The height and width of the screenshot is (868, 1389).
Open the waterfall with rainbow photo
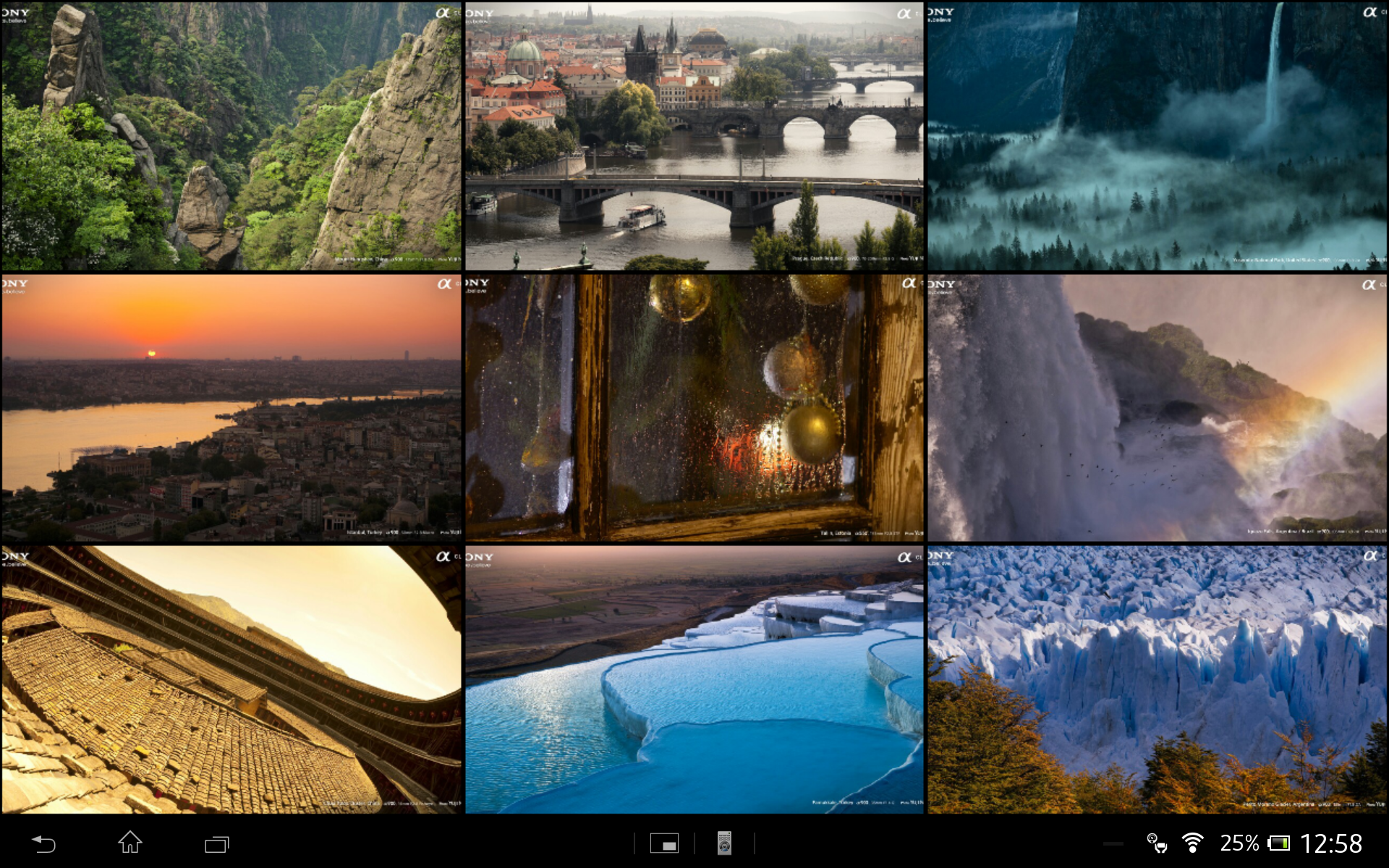1157,408
